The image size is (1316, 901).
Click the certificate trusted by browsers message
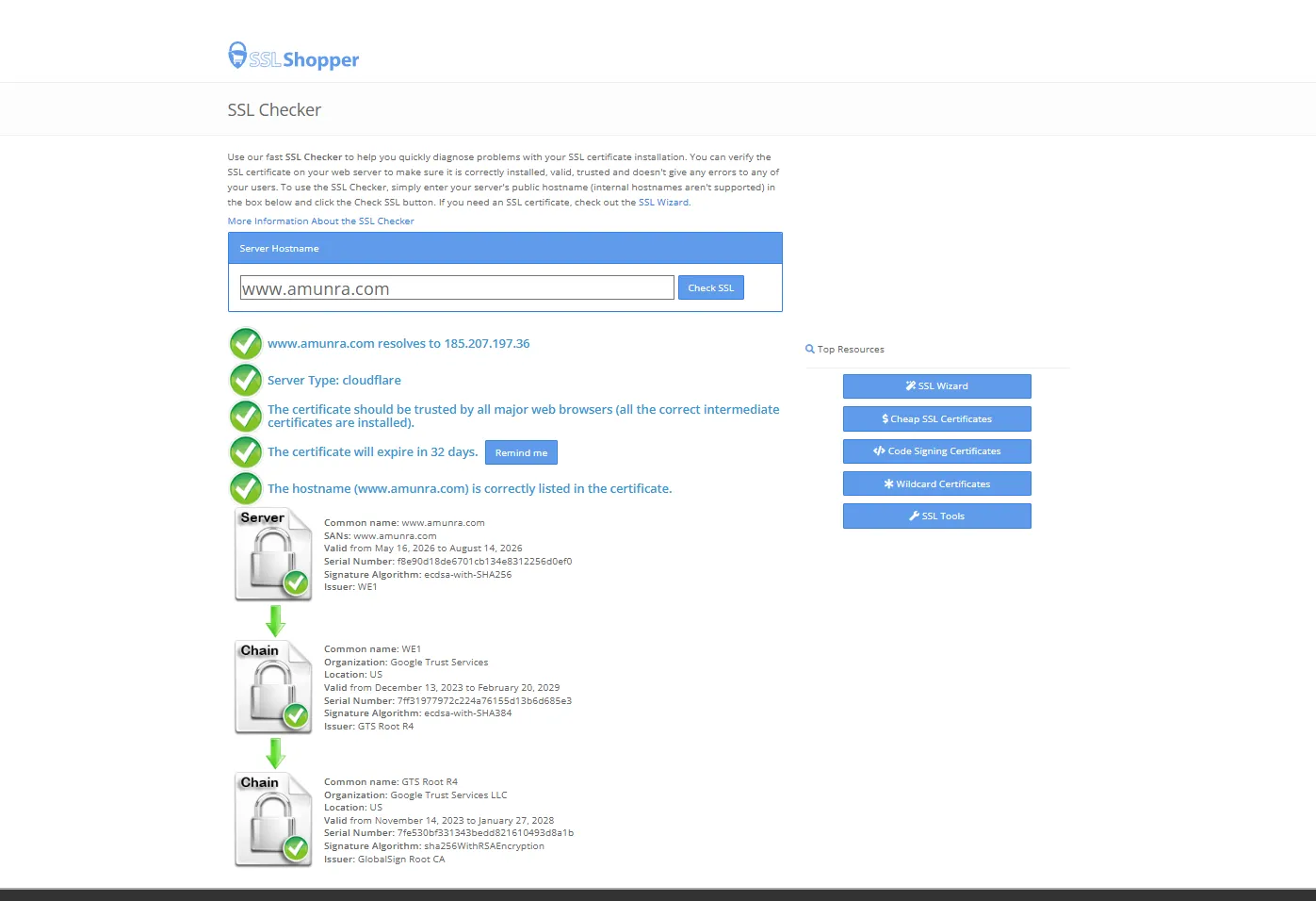[x=524, y=416]
